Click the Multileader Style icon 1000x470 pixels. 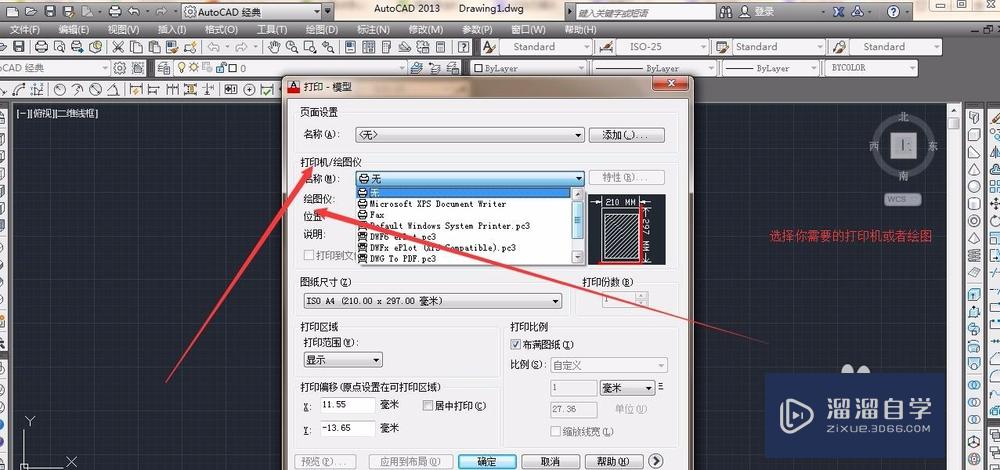coord(840,47)
